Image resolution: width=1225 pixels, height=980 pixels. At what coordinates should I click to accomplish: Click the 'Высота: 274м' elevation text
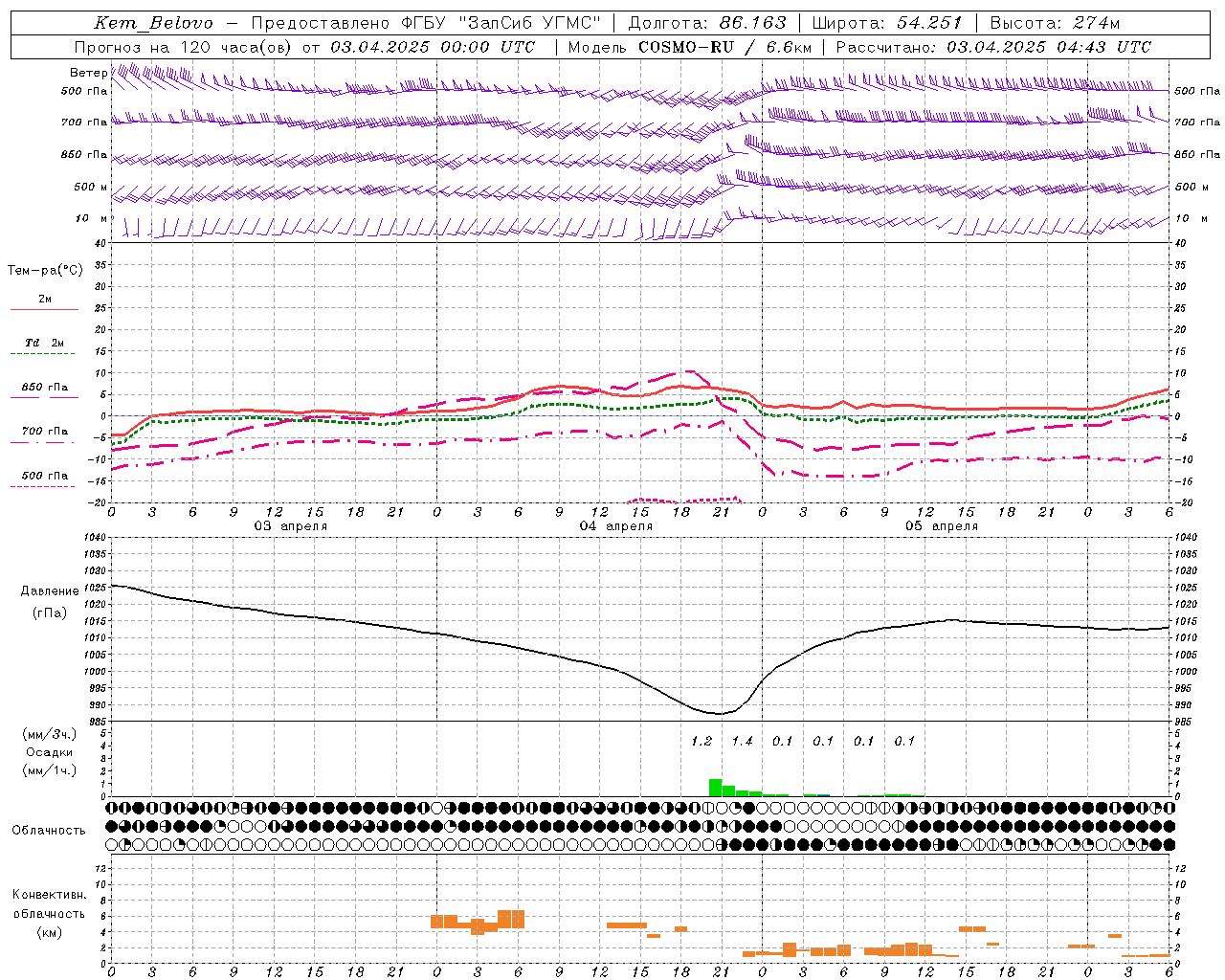[x=1055, y=23]
